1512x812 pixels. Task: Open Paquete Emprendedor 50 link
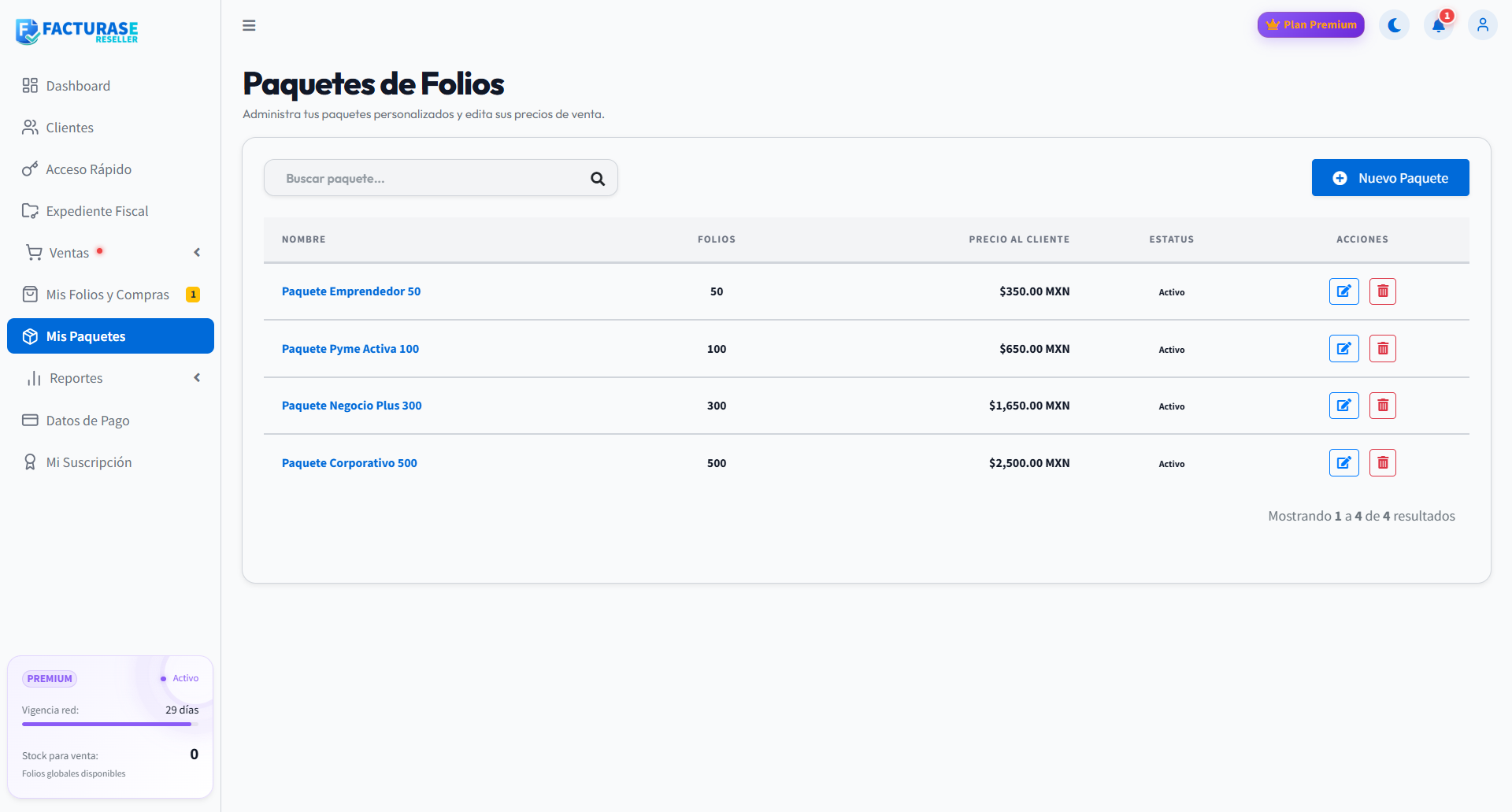pos(351,291)
